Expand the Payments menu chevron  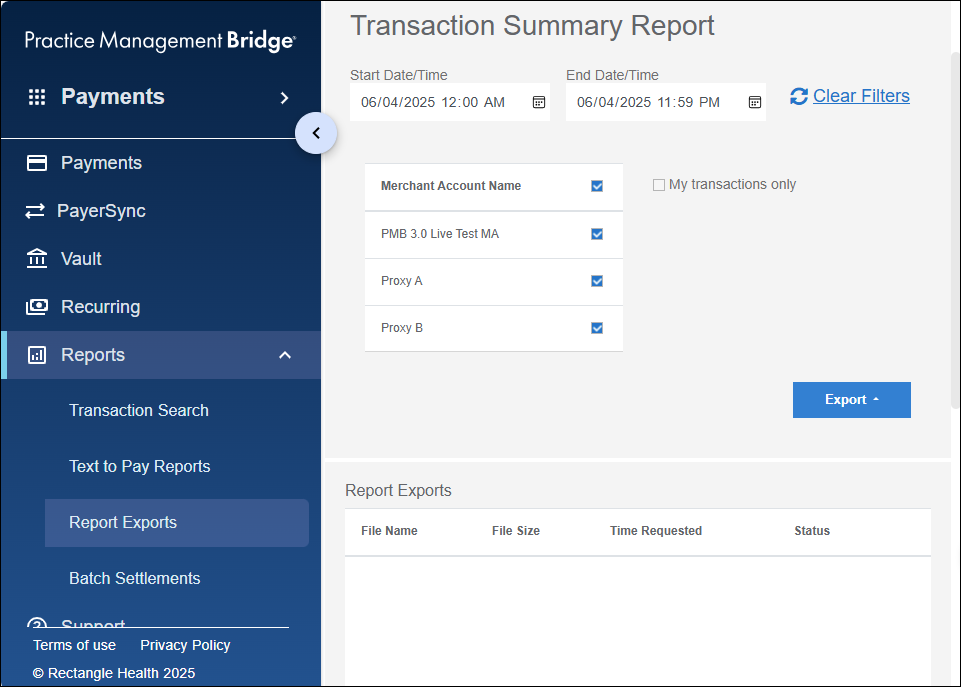(284, 98)
